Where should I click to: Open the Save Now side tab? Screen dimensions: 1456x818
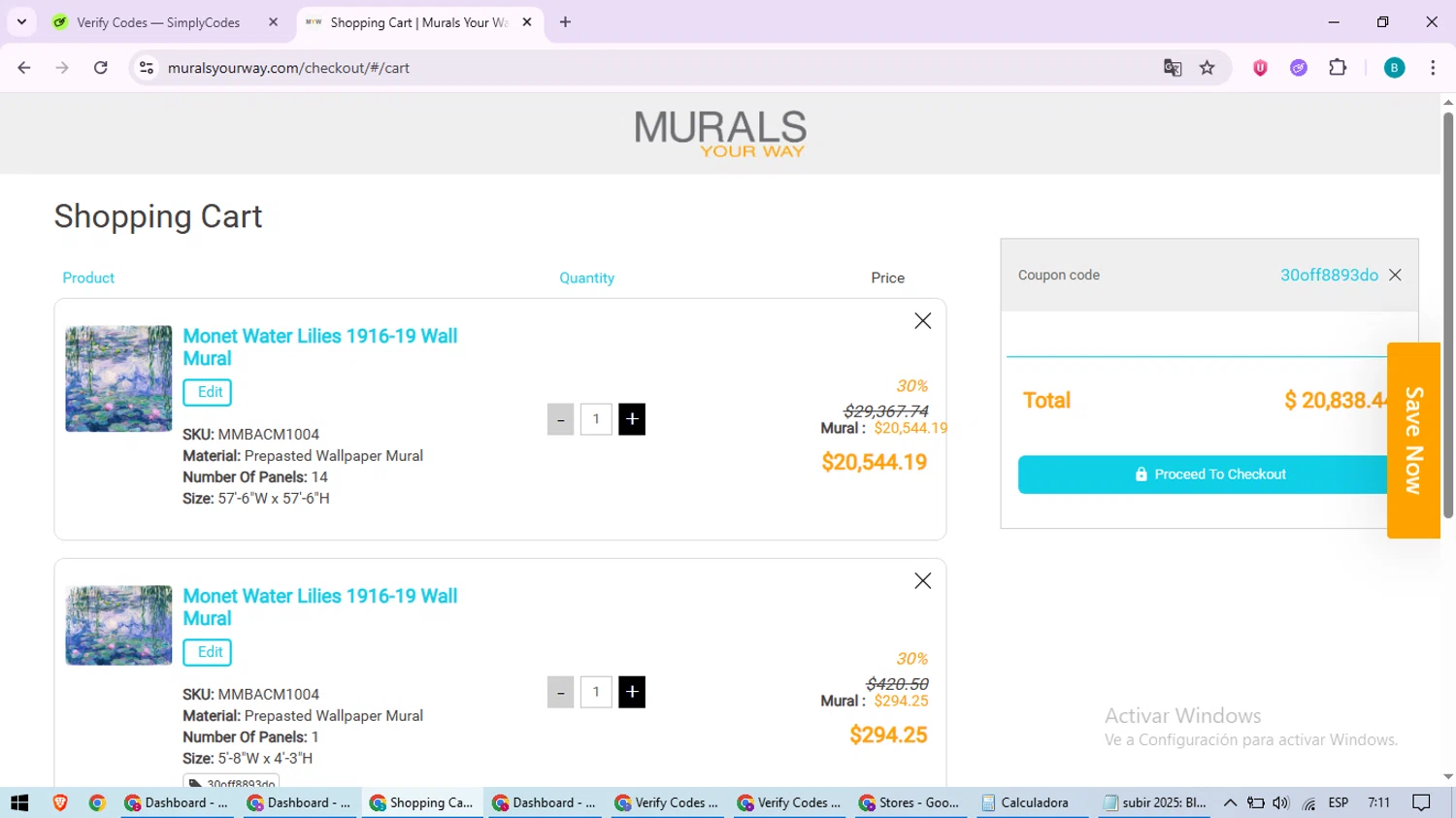[x=1413, y=441]
